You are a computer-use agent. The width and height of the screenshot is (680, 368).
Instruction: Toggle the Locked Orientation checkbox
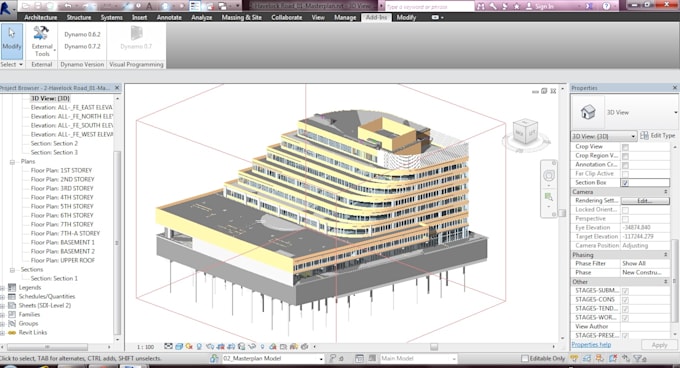(625, 210)
